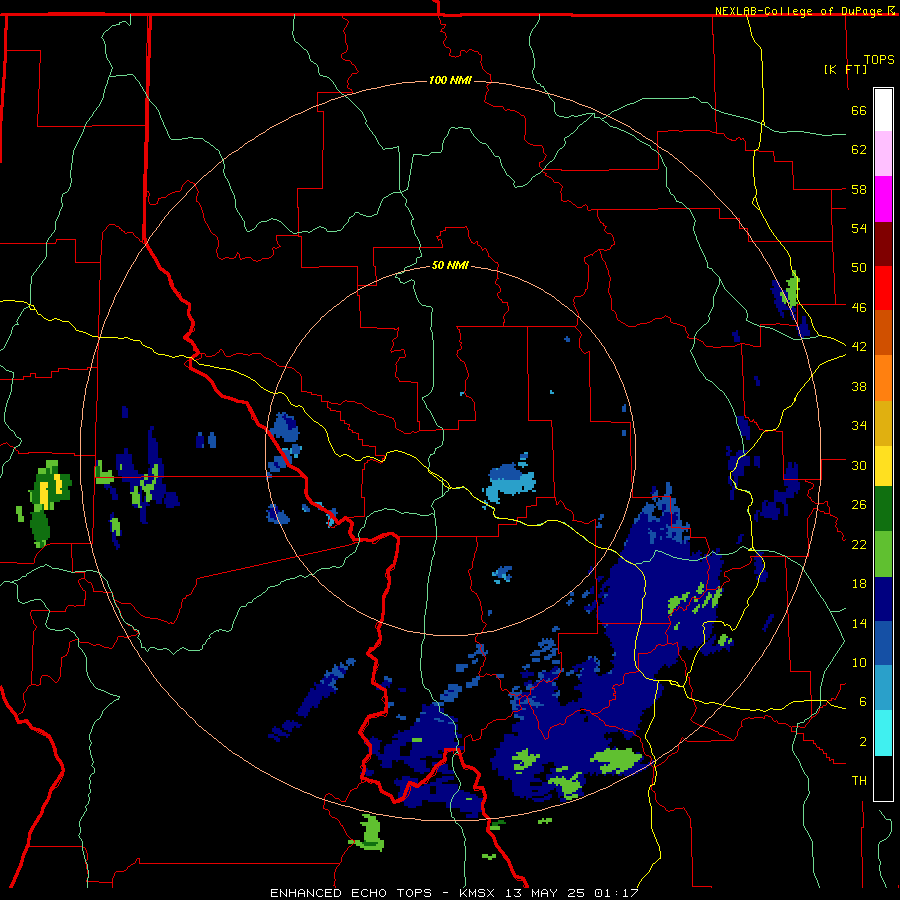900x900 pixels.
Task: Pick the bright red legend swatch
Action: coord(883,288)
